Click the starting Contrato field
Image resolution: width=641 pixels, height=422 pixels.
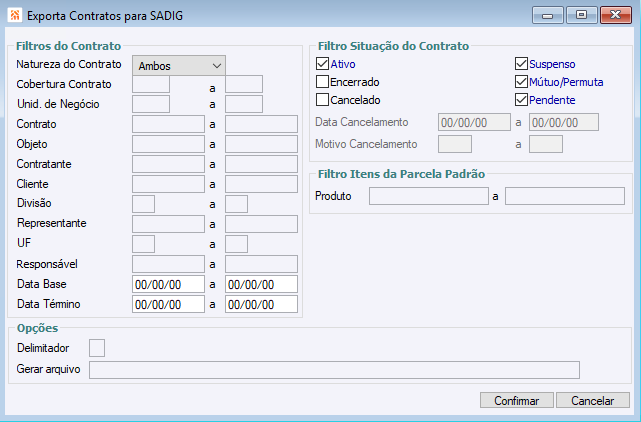(168, 124)
